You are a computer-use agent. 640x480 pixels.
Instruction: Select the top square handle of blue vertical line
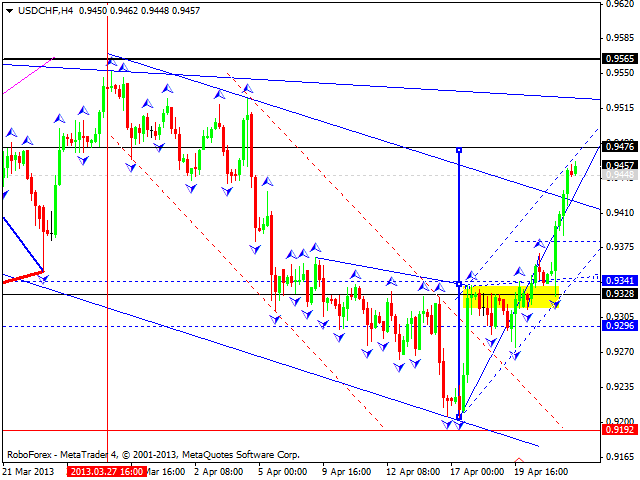[459, 150]
